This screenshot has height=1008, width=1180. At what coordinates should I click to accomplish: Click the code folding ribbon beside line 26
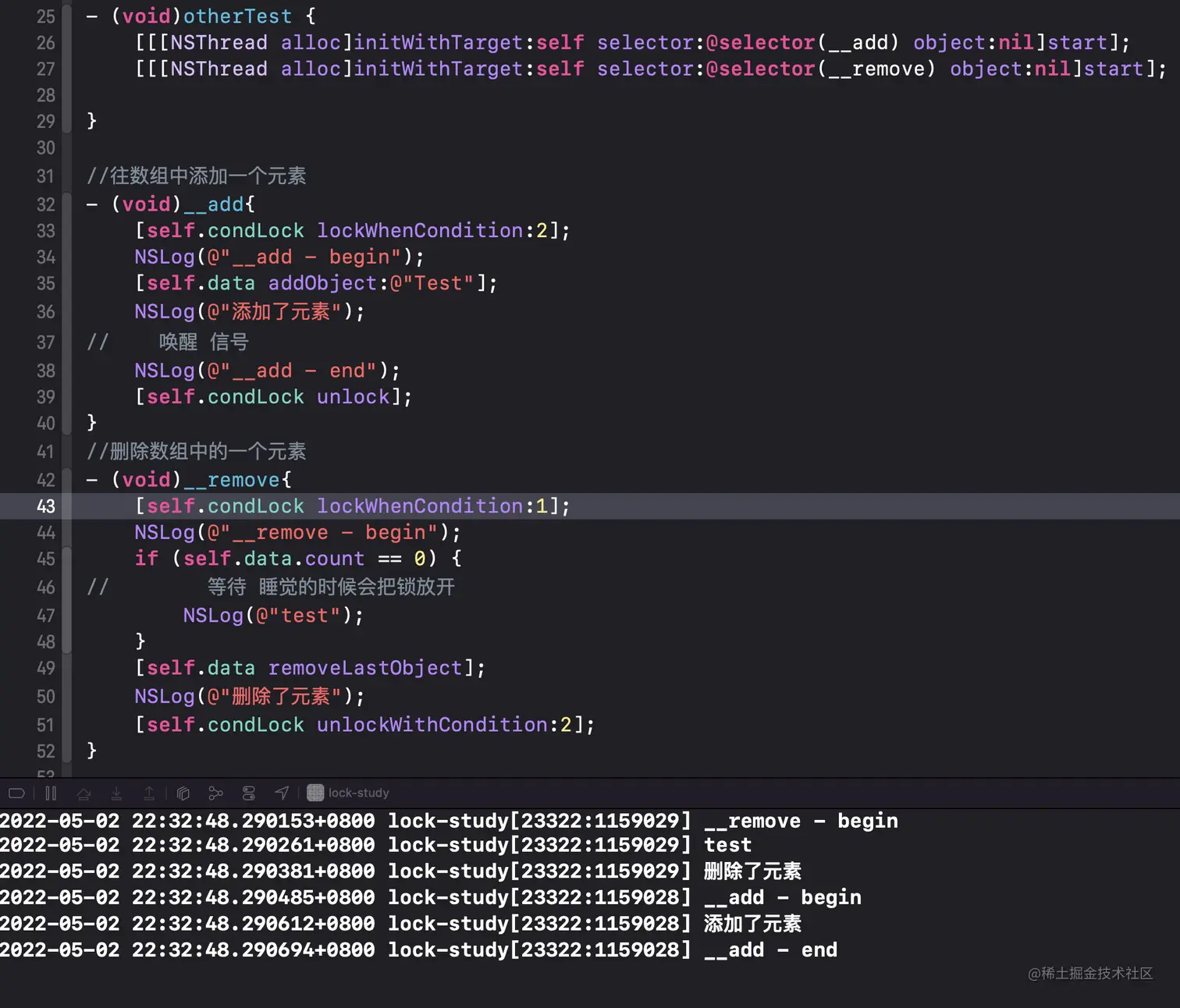(66, 43)
